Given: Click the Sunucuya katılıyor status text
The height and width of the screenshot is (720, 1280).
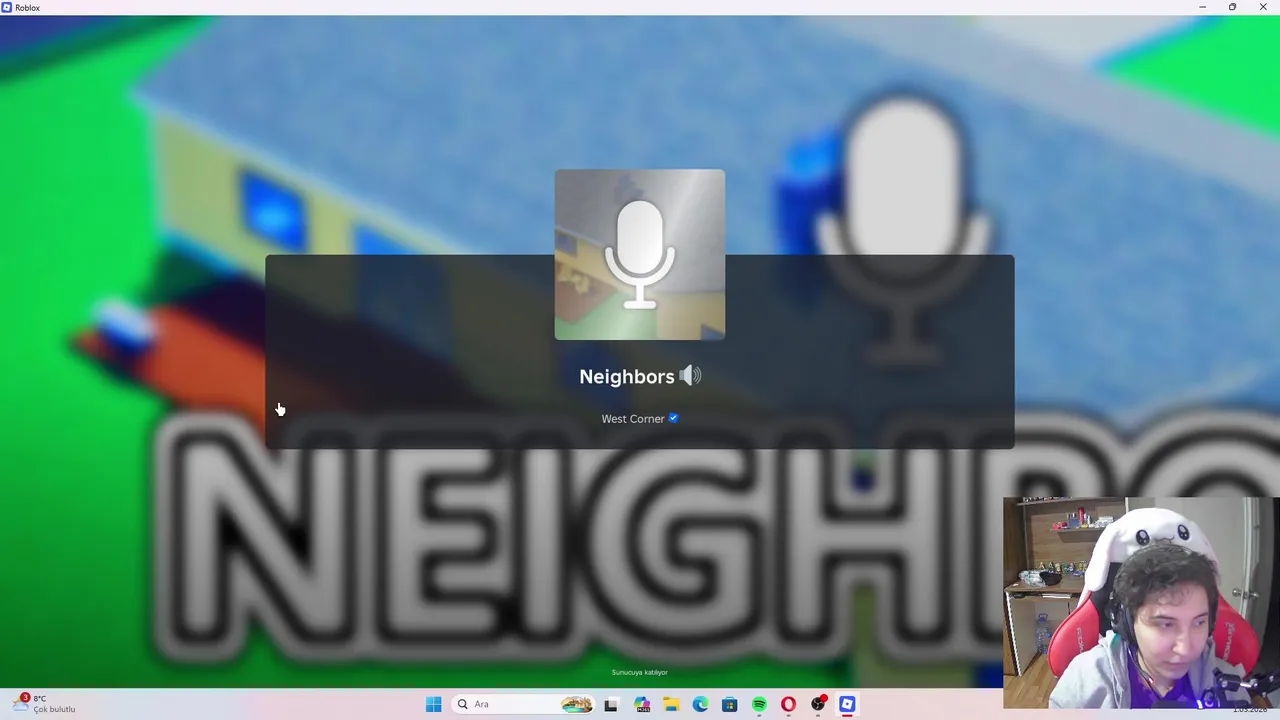Looking at the screenshot, I should (640, 672).
